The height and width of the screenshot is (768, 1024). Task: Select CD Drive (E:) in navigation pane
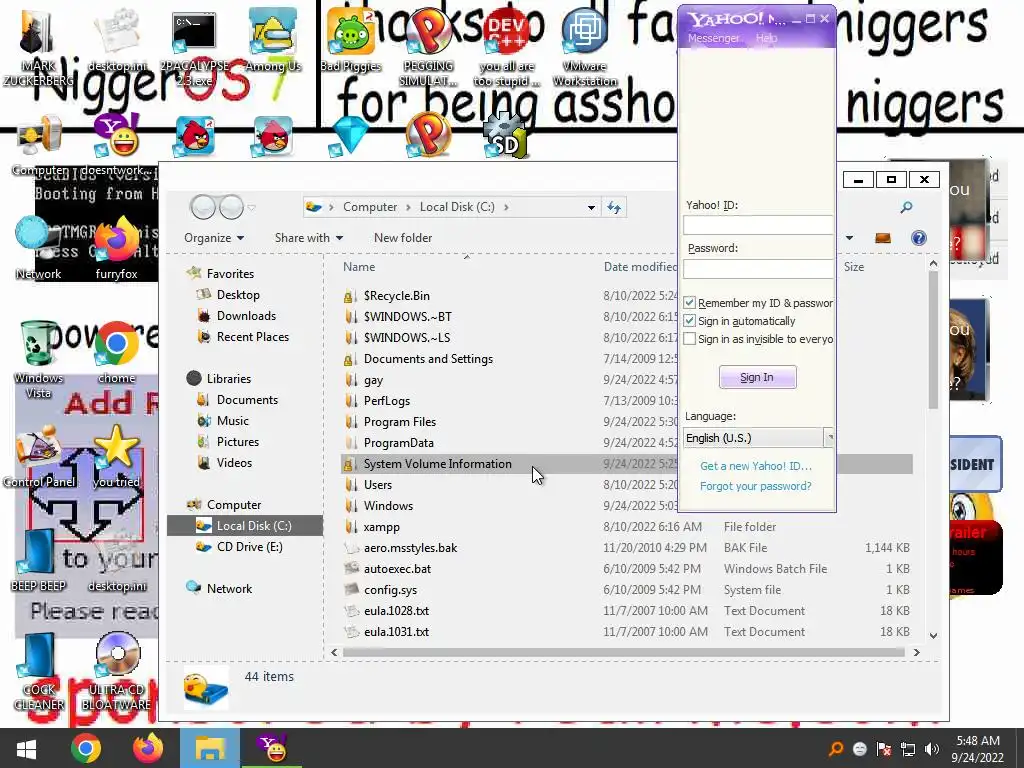pos(249,547)
